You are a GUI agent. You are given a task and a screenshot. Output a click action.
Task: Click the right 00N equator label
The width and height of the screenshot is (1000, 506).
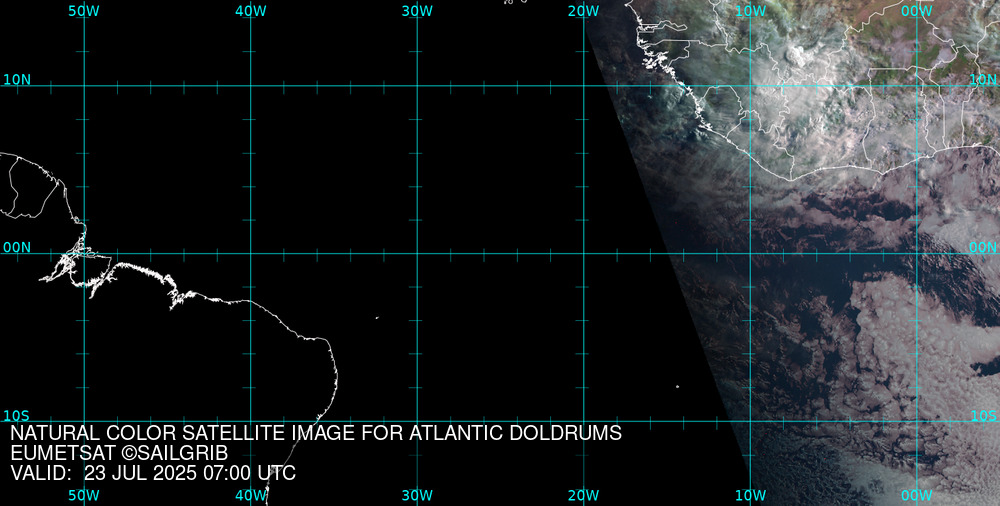pyautogui.click(x=983, y=248)
